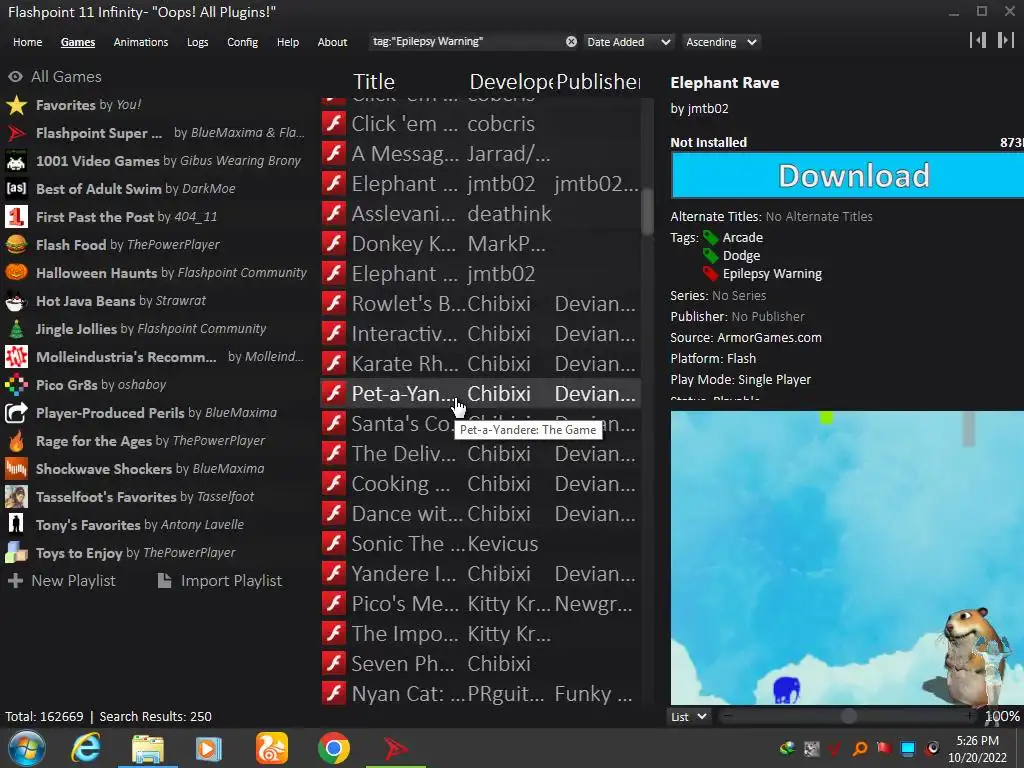
Task: Click the game list vertical scrollbar
Action: point(647,211)
